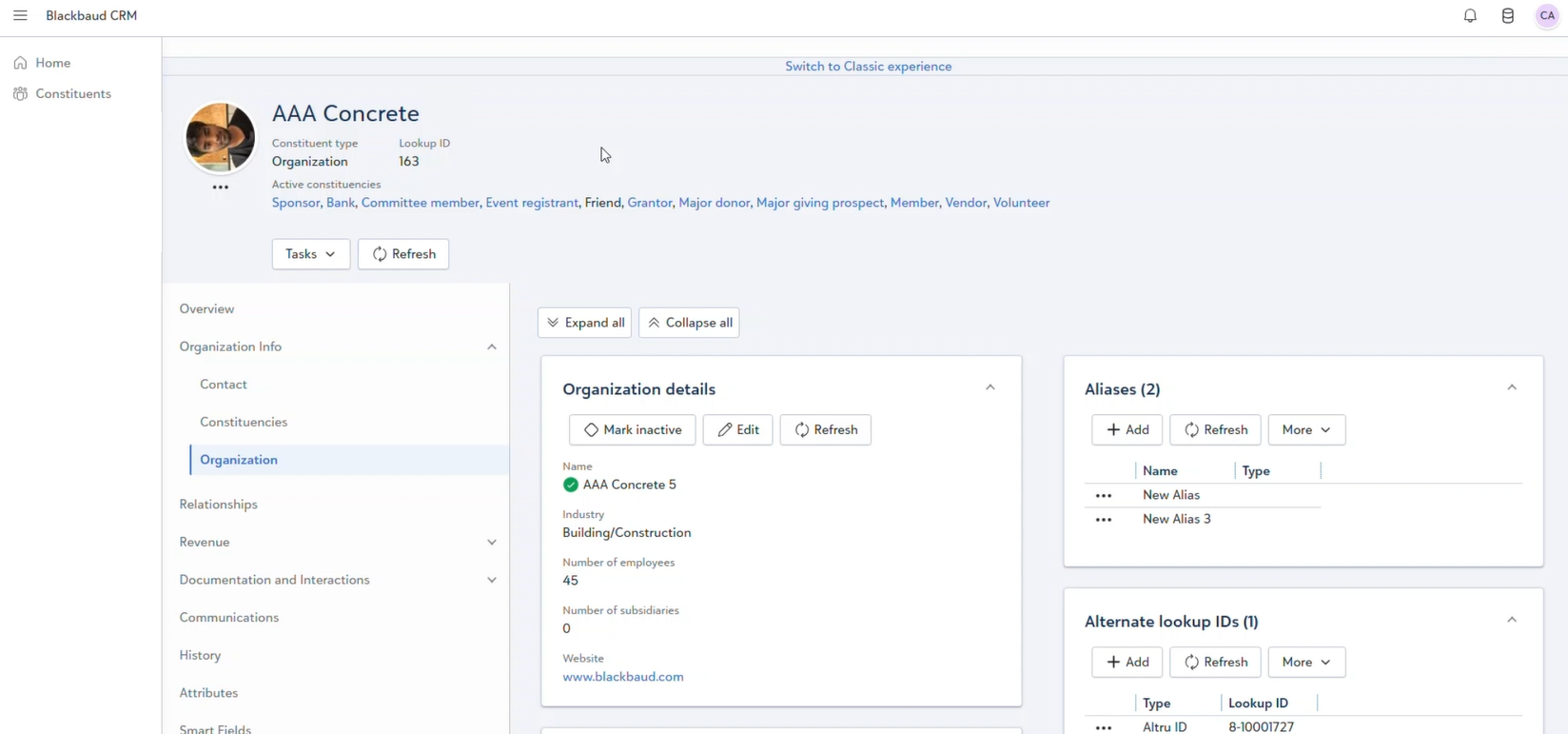
Task: Select the Contact nav item
Action: pyautogui.click(x=224, y=385)
